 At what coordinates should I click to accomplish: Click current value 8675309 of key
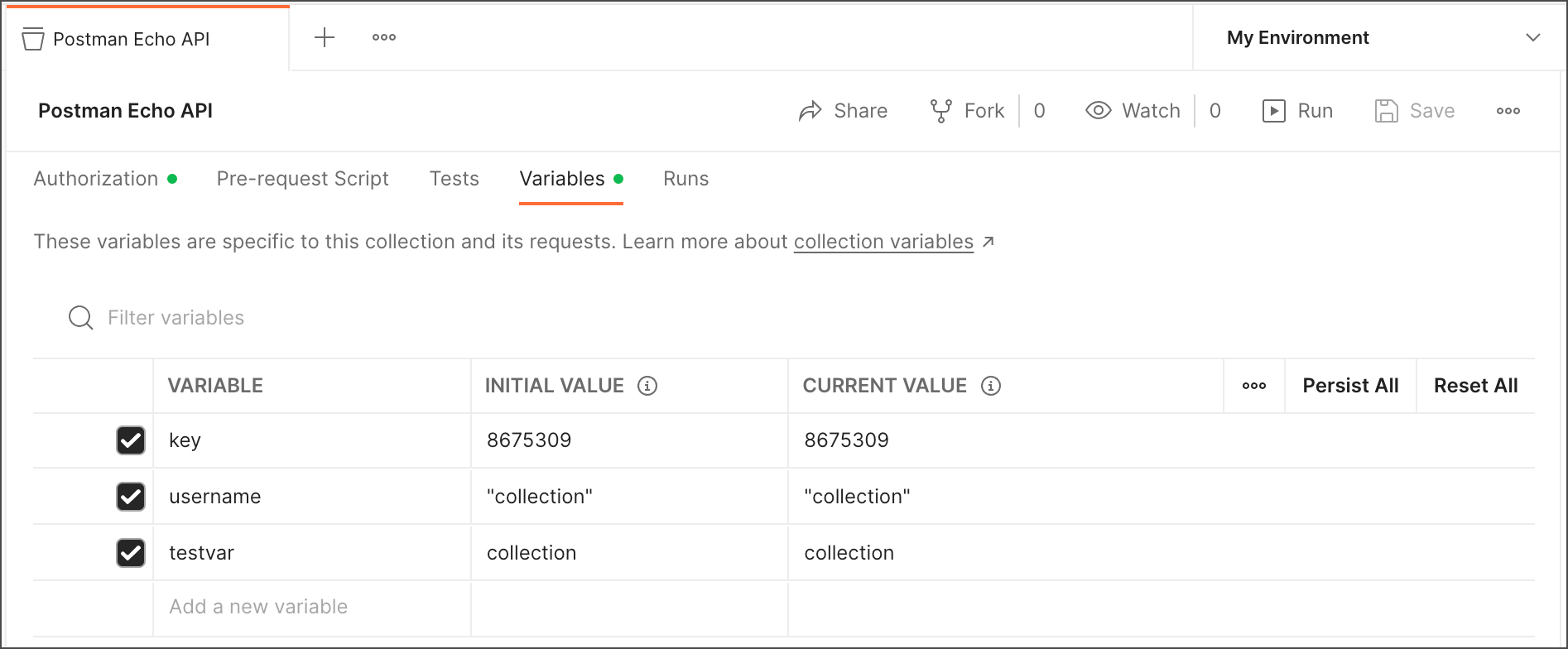point(846,440)
